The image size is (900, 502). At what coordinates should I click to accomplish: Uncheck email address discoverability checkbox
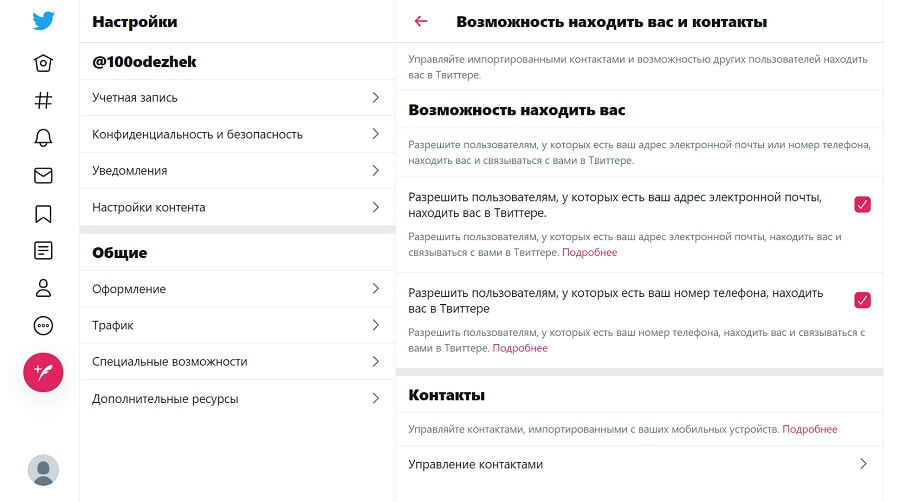click(862, 204)
